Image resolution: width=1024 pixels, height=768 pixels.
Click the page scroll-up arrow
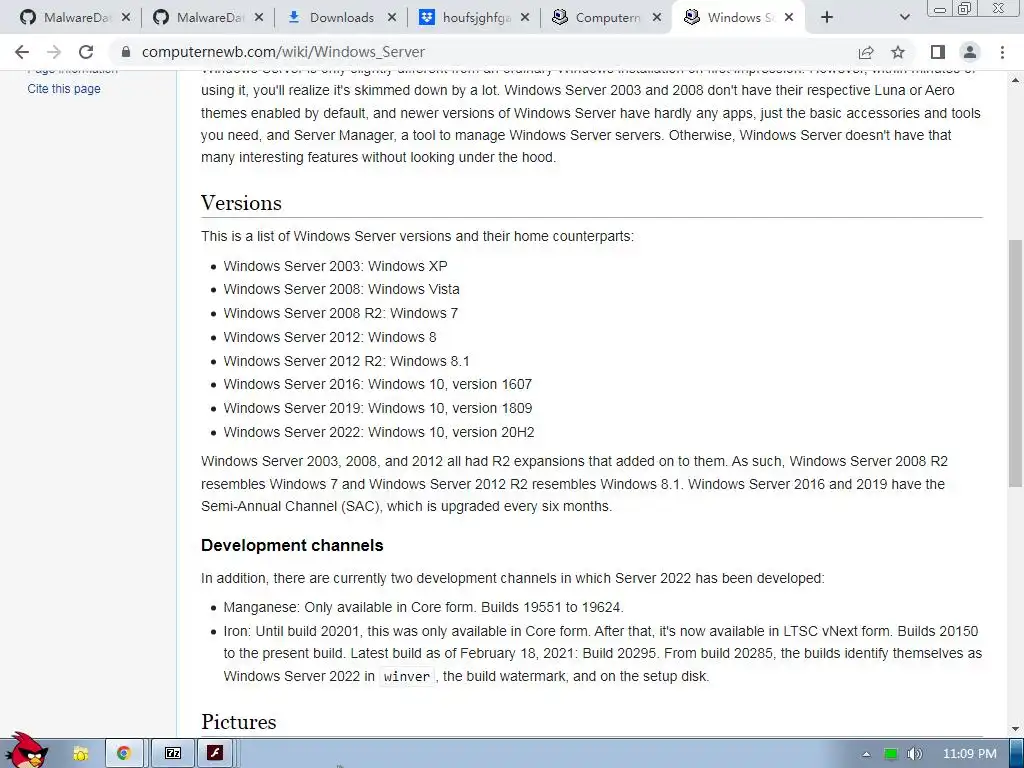[x=1016, y=80]
